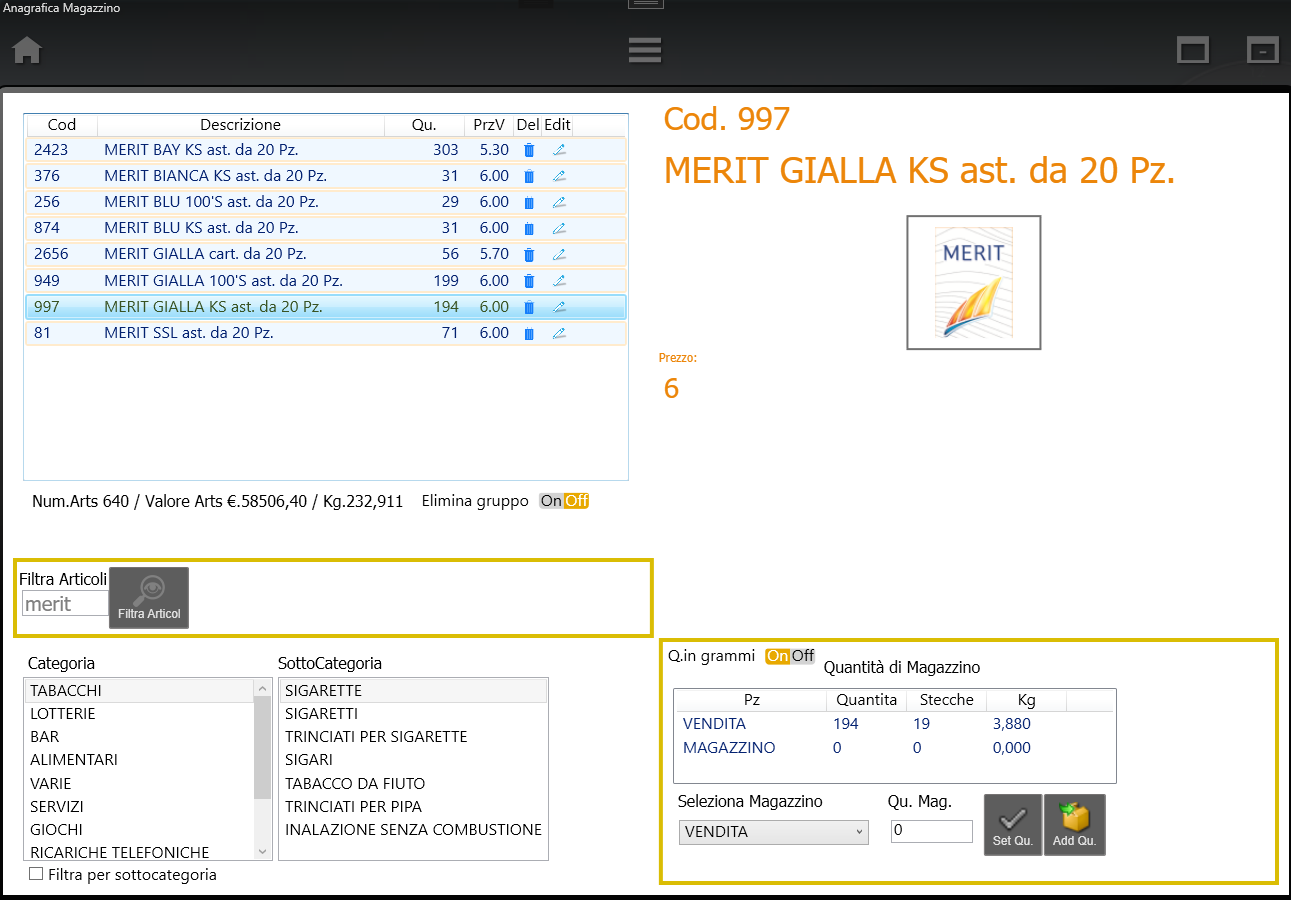Minimize the Anagrafica Magazzino window
This screenshot has width=1291, height=900.
[x=1263, y=50]
